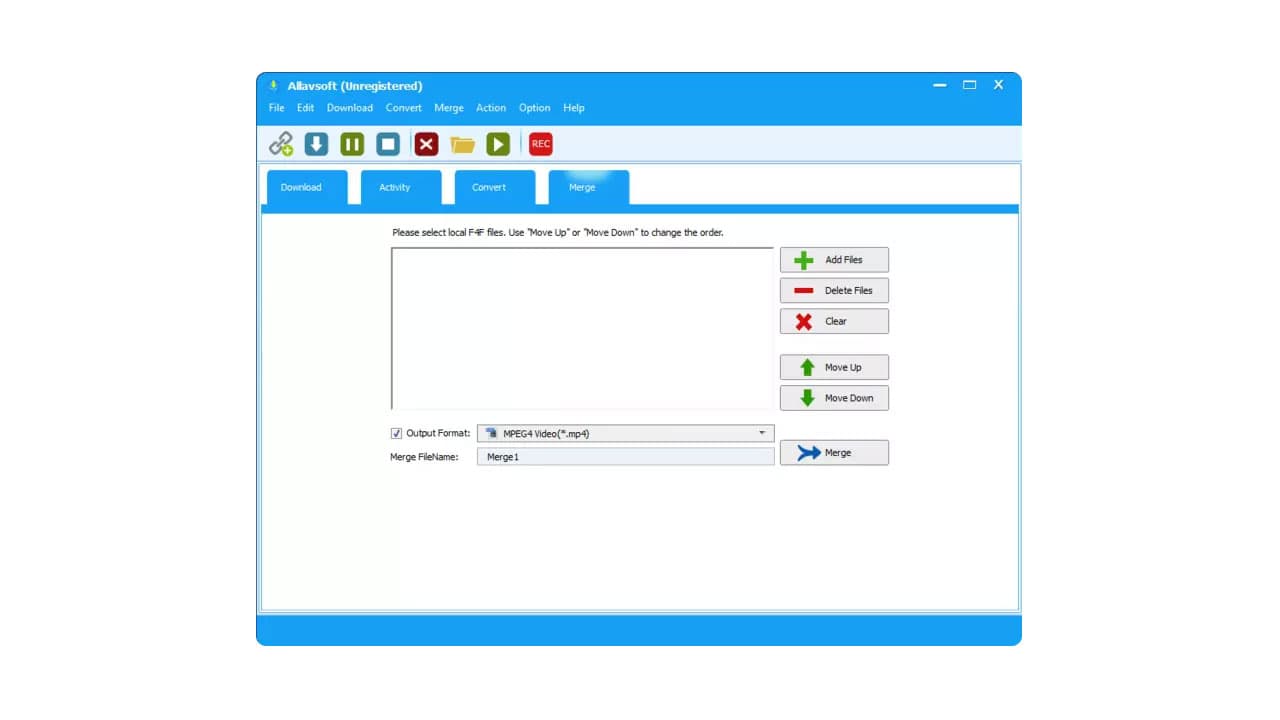Start download with the green download icon

tap(316, 144)
